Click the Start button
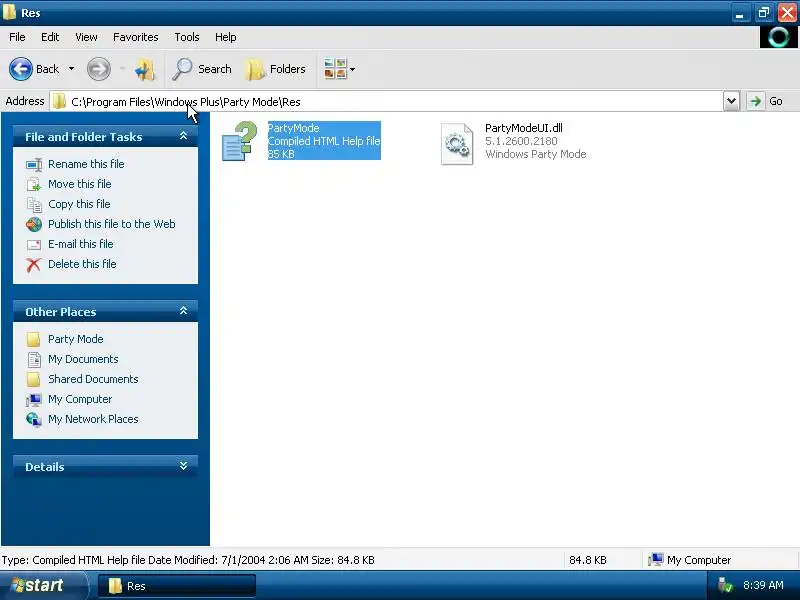 click(x=44, y=585)
